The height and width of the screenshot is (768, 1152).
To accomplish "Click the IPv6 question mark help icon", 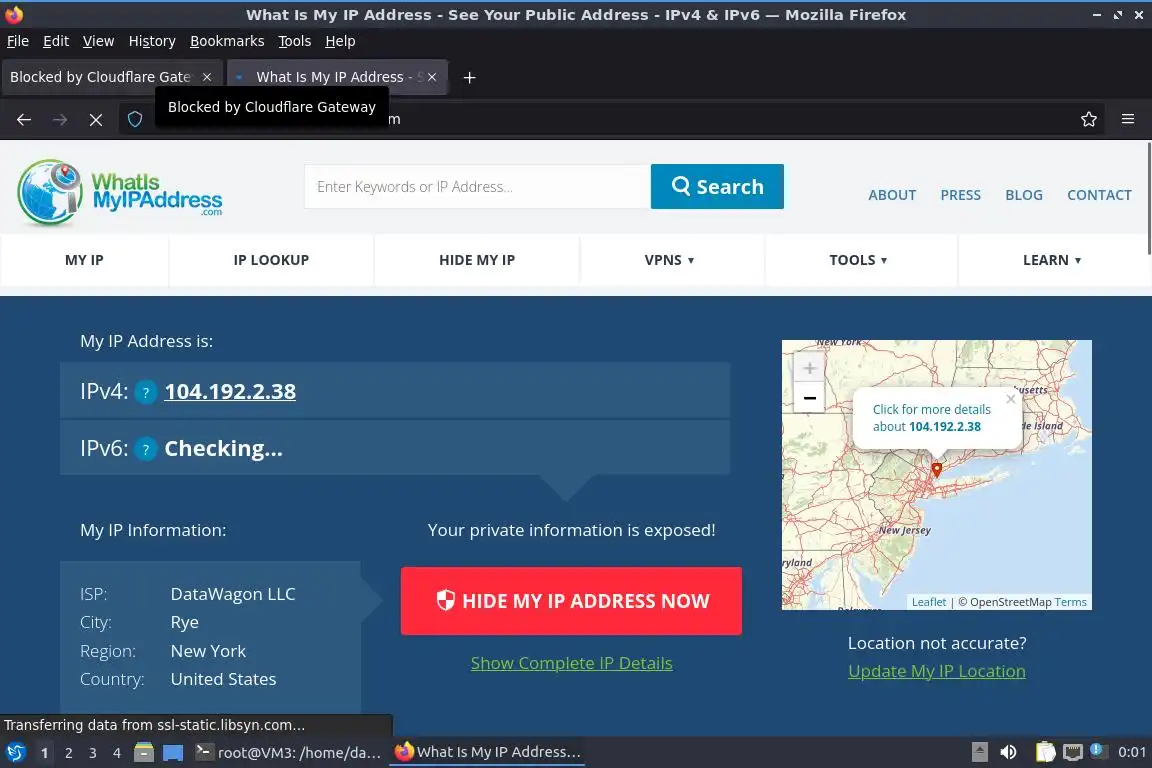I will (x=145, y=449).
